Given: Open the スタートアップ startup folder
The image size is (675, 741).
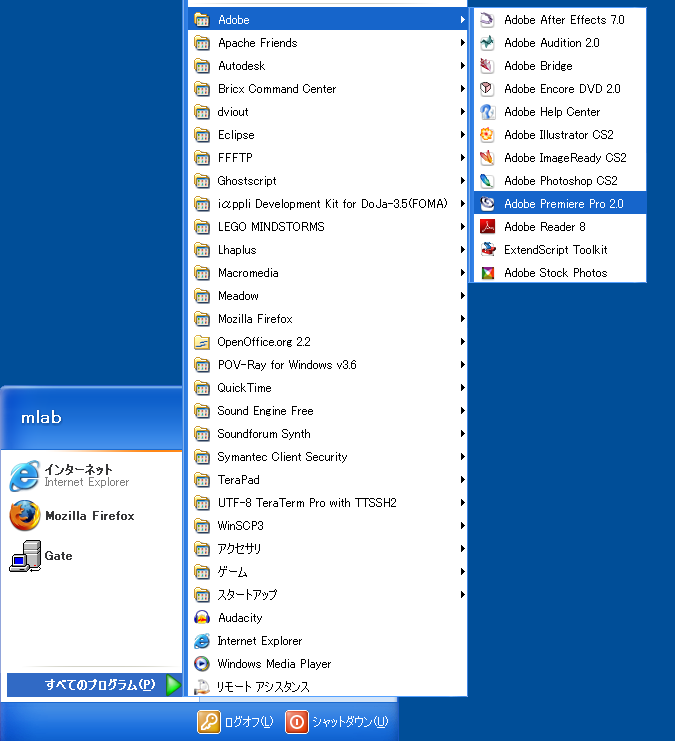Looking at the screenshot, I should (x=328, y=595).
